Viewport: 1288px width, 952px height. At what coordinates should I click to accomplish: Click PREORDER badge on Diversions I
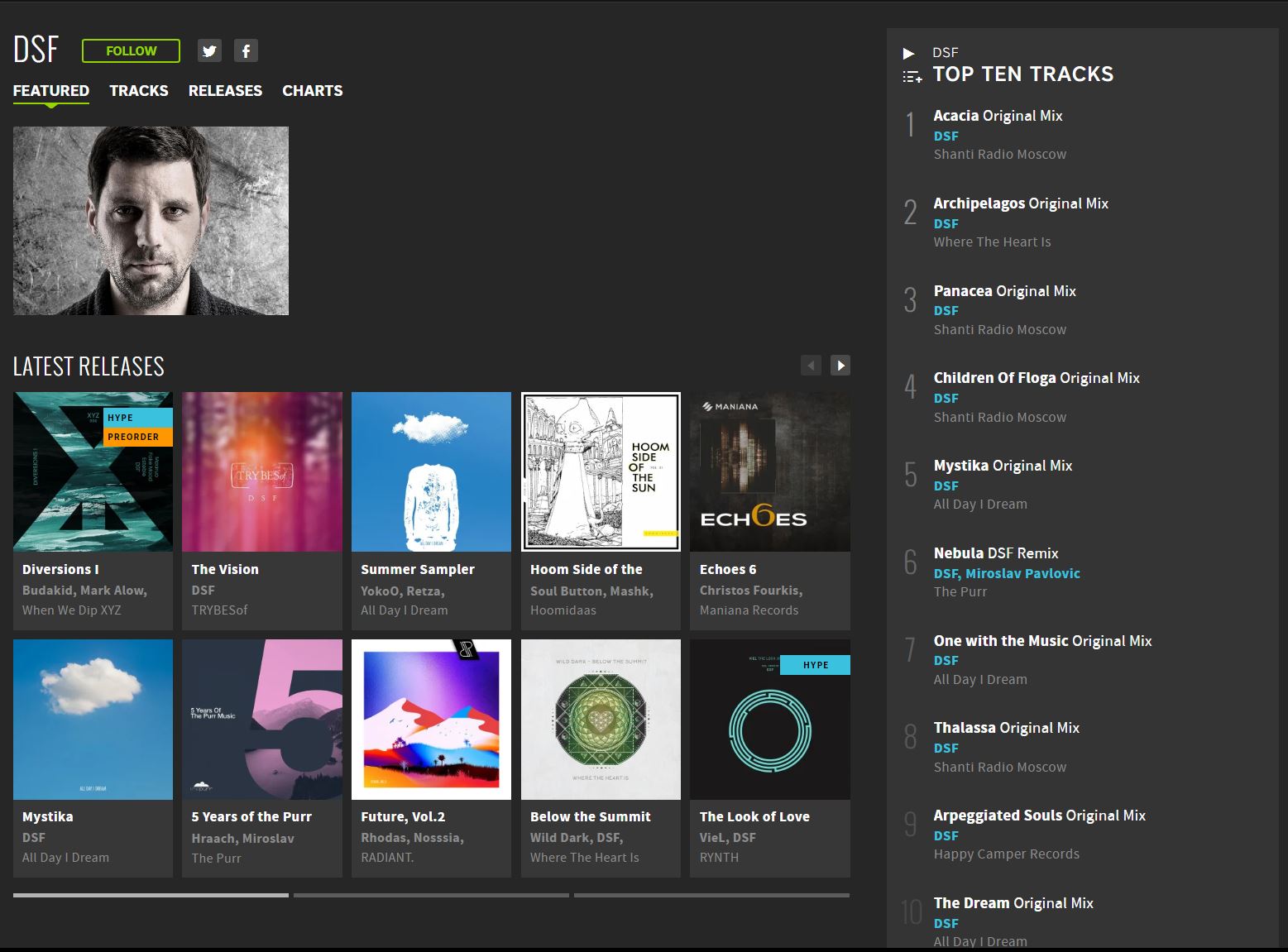(137, 437)
